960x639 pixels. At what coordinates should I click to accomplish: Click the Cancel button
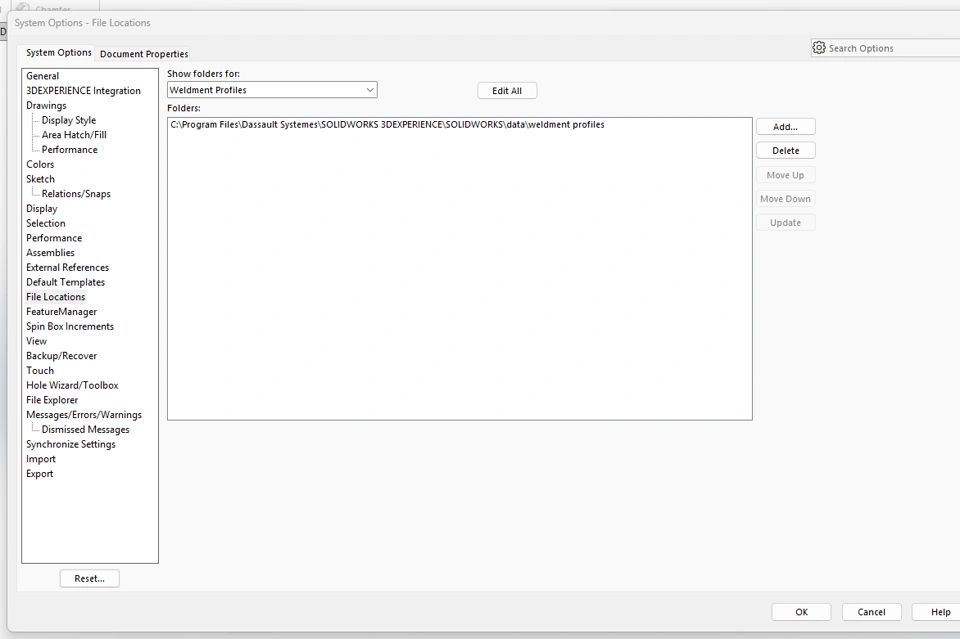pos(871,612)
